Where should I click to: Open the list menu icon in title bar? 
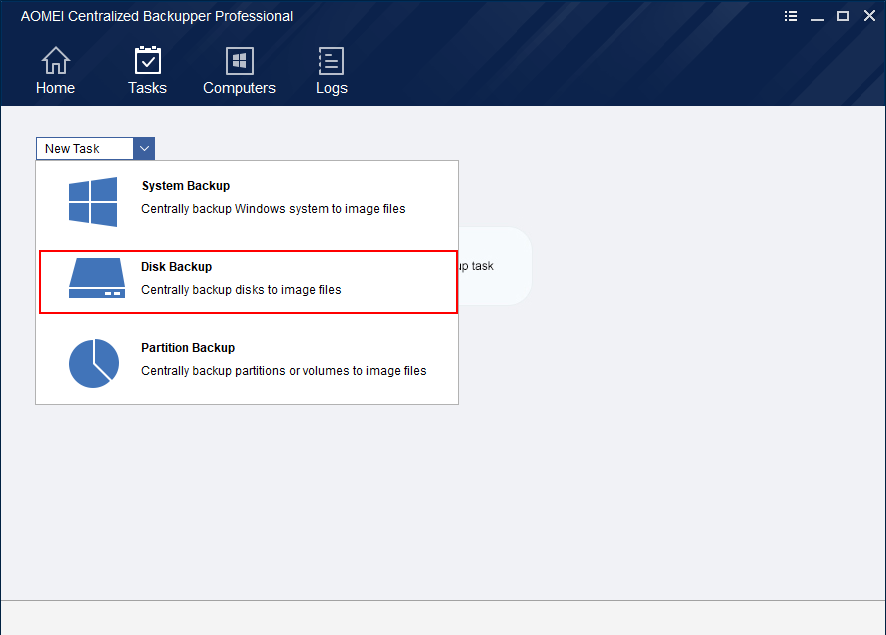[x=791, y=16]
